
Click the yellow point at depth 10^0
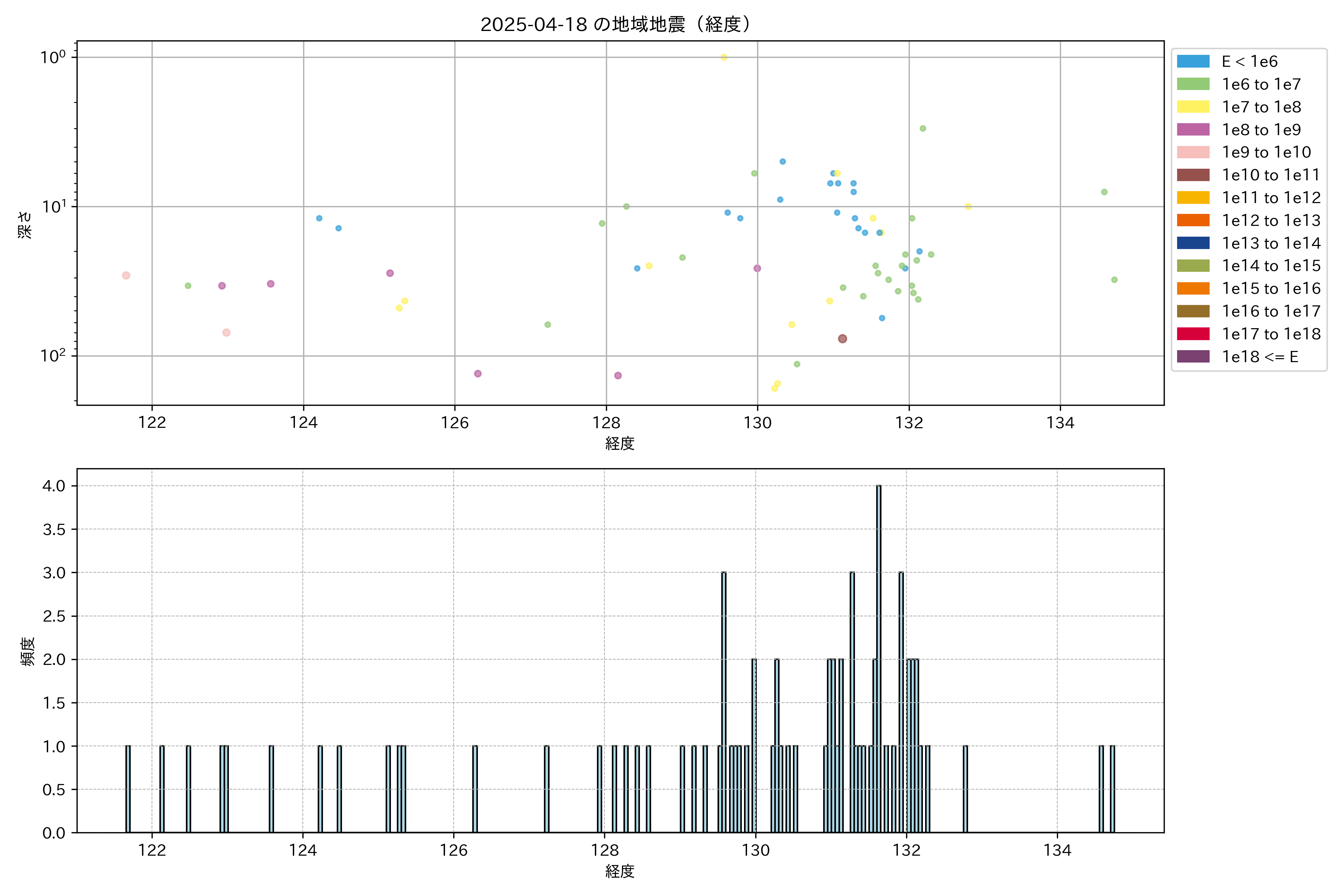[x=724, y=57]
